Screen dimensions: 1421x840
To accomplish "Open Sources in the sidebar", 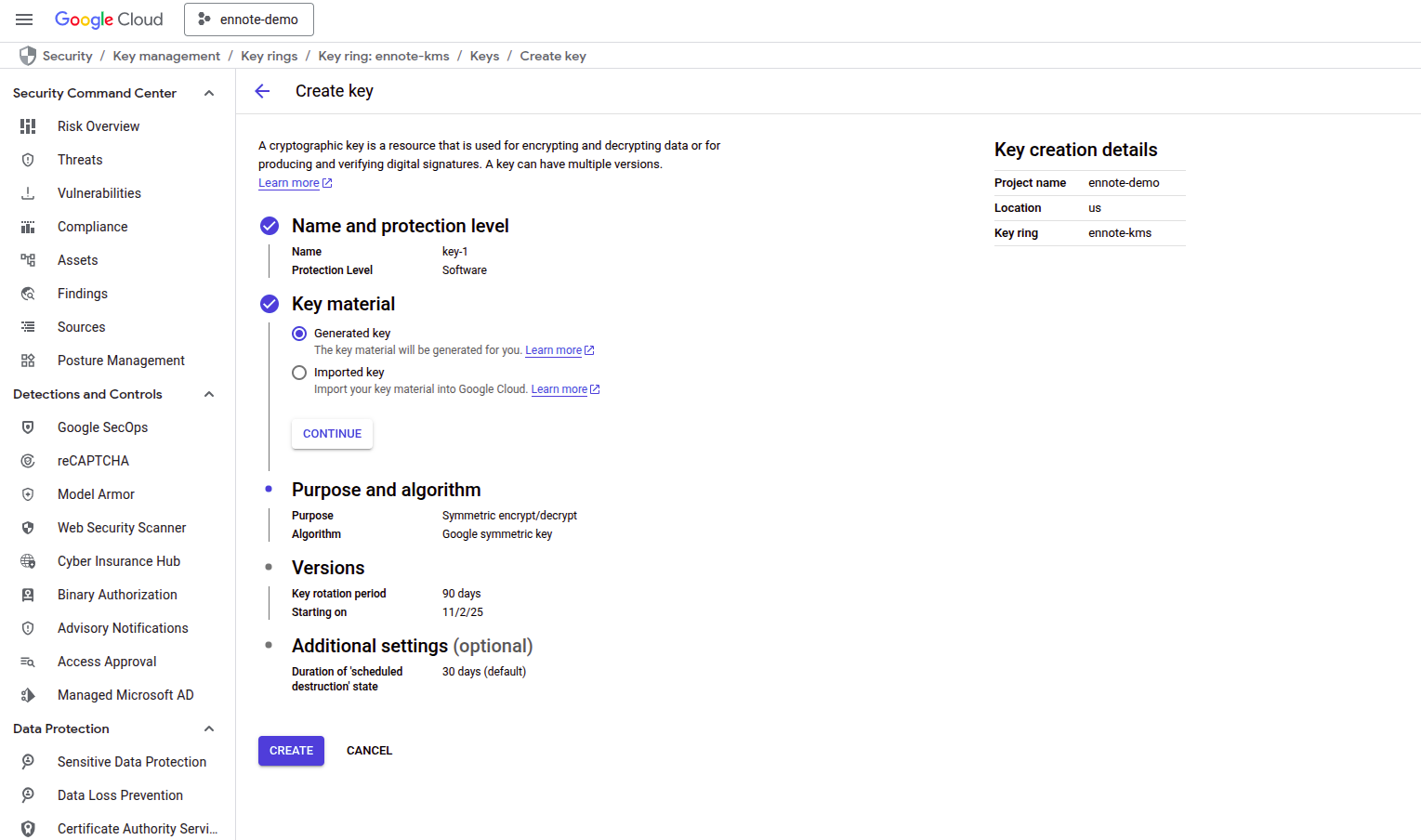I will tap(81, 327).
